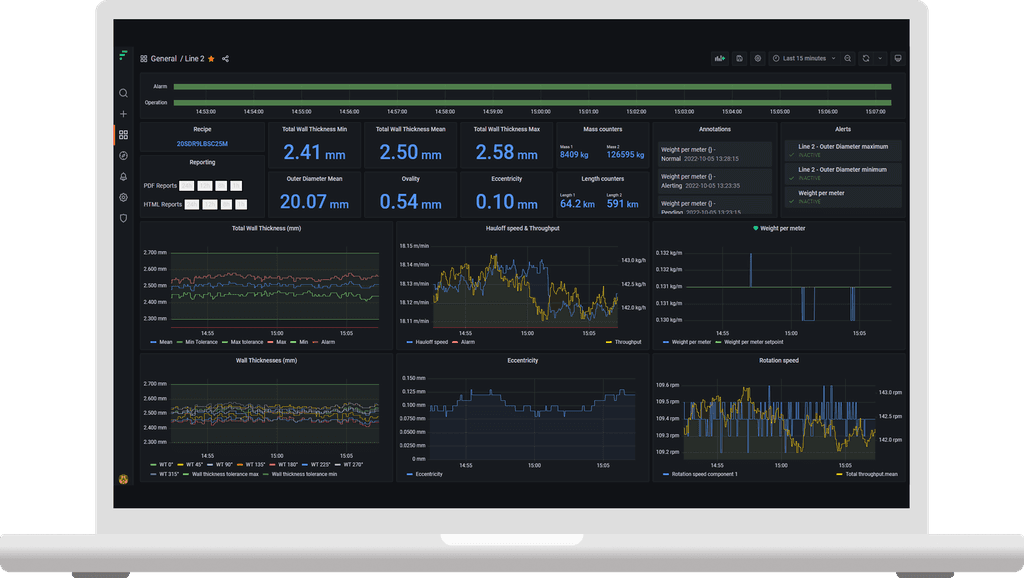Toggle Rotation speed component 1 legend

pos(700,475)
